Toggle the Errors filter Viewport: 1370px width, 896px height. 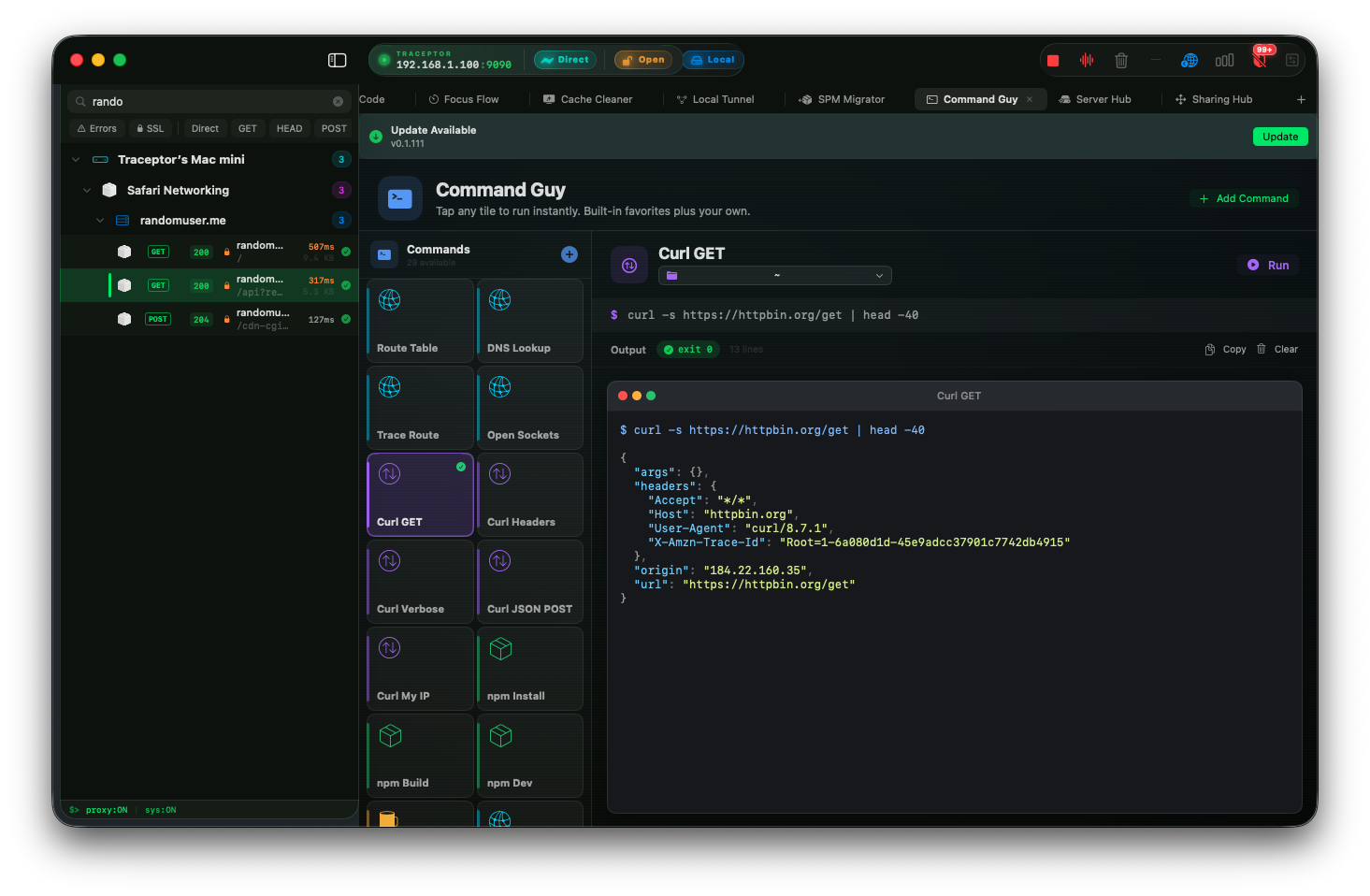[97, 128]
